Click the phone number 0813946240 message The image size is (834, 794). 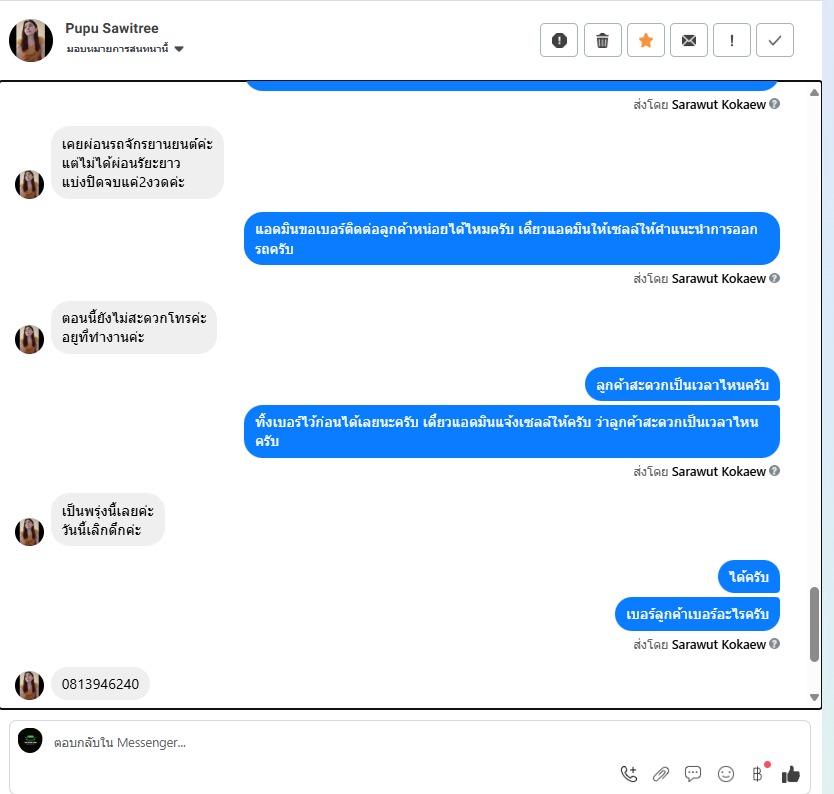point(101,684)
